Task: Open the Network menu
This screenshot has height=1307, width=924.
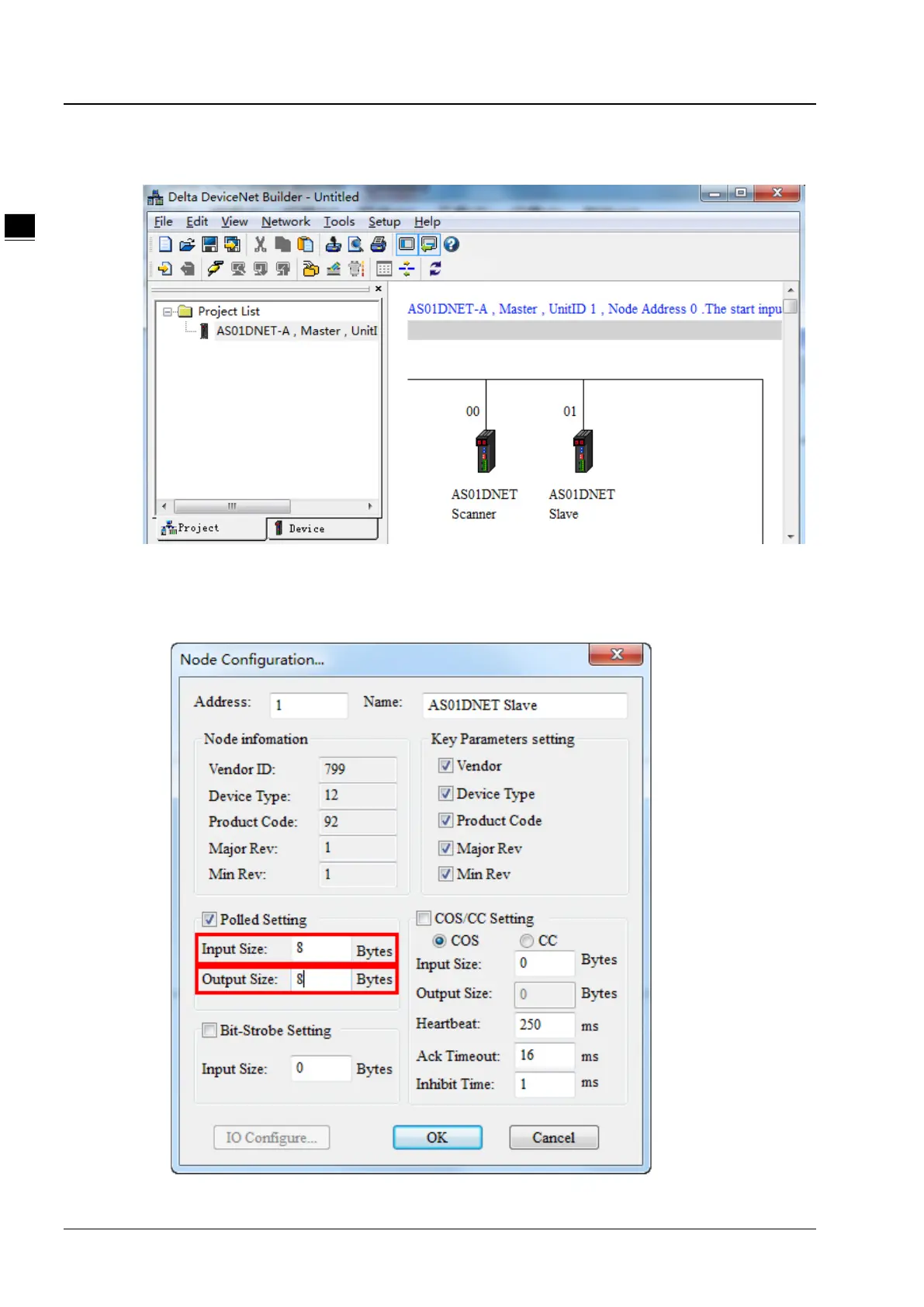Action: 286,222
